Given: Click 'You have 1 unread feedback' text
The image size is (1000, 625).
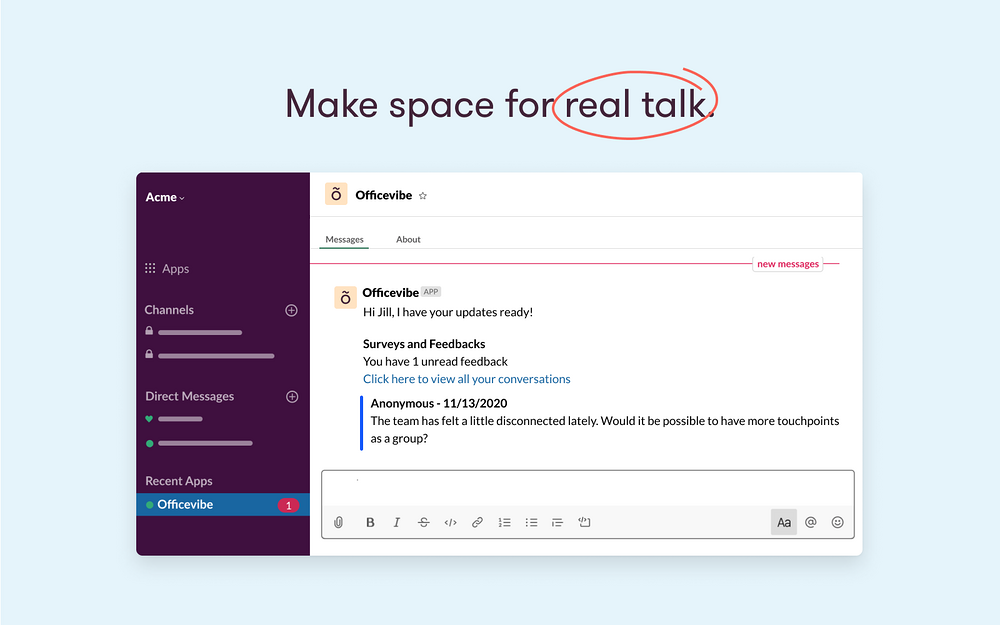Looking at the screenshot, I should pyautogui.click(x=435, y=362).
